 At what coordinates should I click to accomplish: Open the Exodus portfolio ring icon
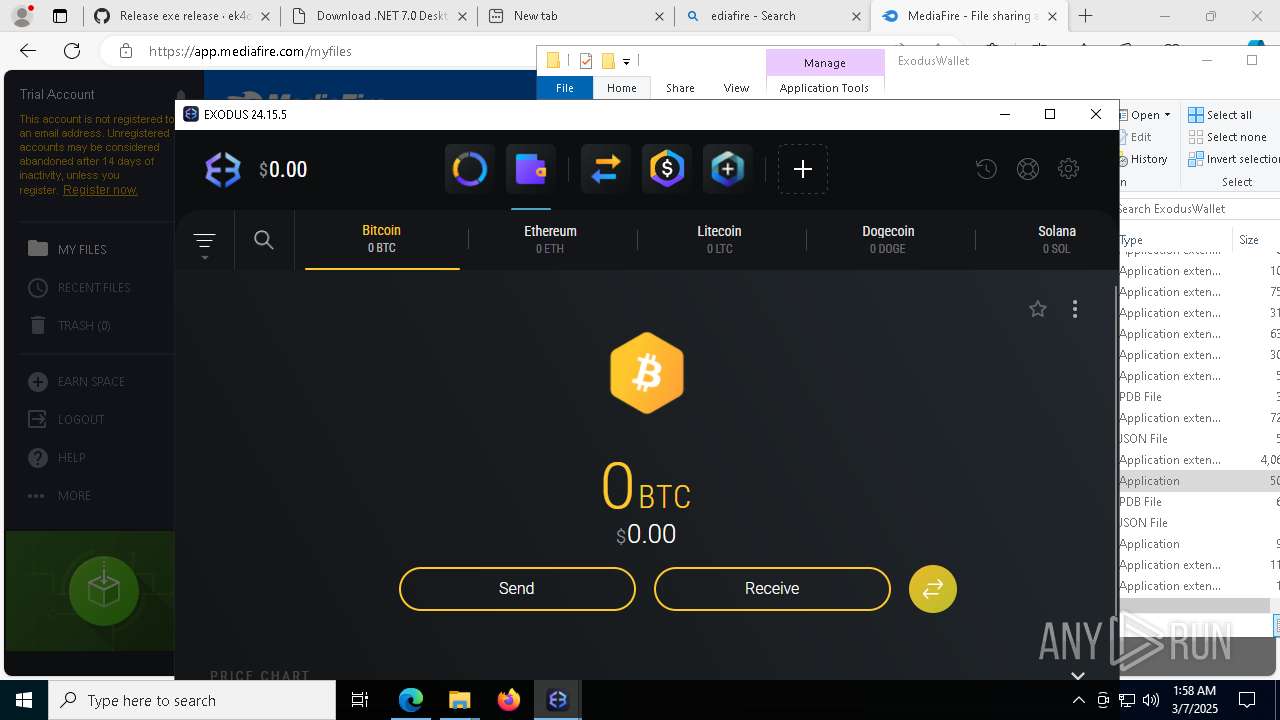point(469,169)
